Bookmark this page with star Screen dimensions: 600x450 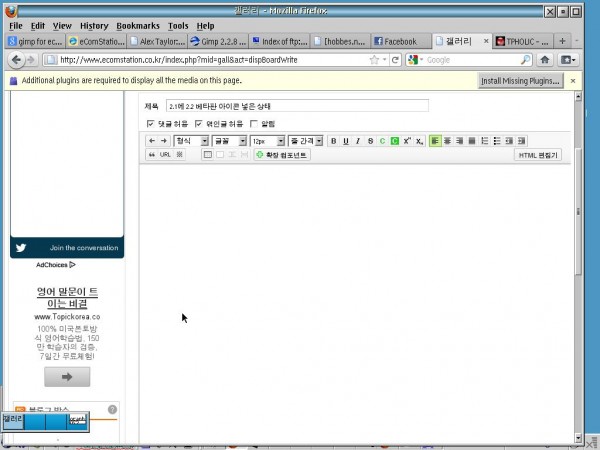pyautogui.click(x=374, y=60)
